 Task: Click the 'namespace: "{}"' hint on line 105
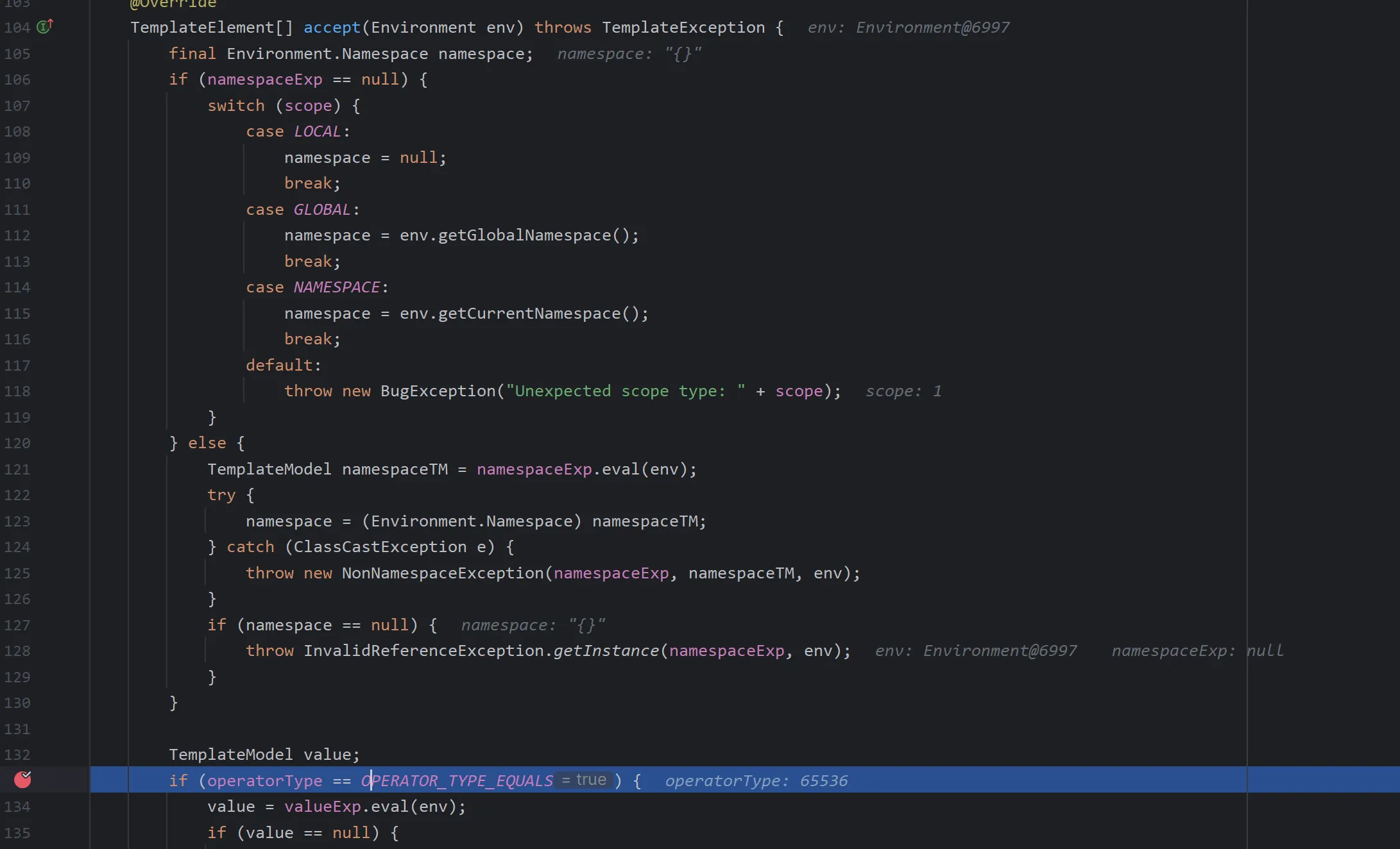[629, 54]
